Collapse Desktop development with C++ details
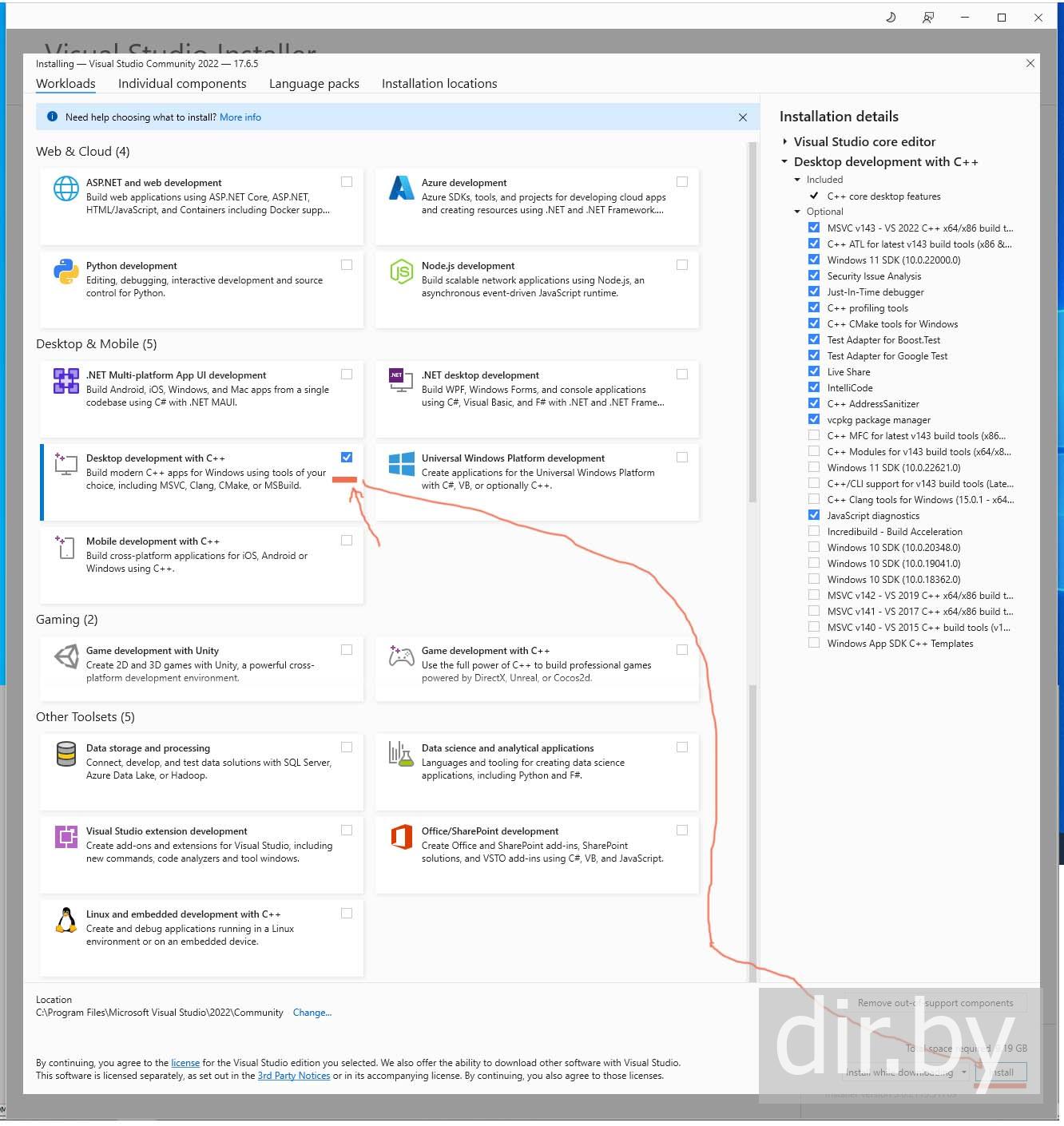 click(785, 161)
